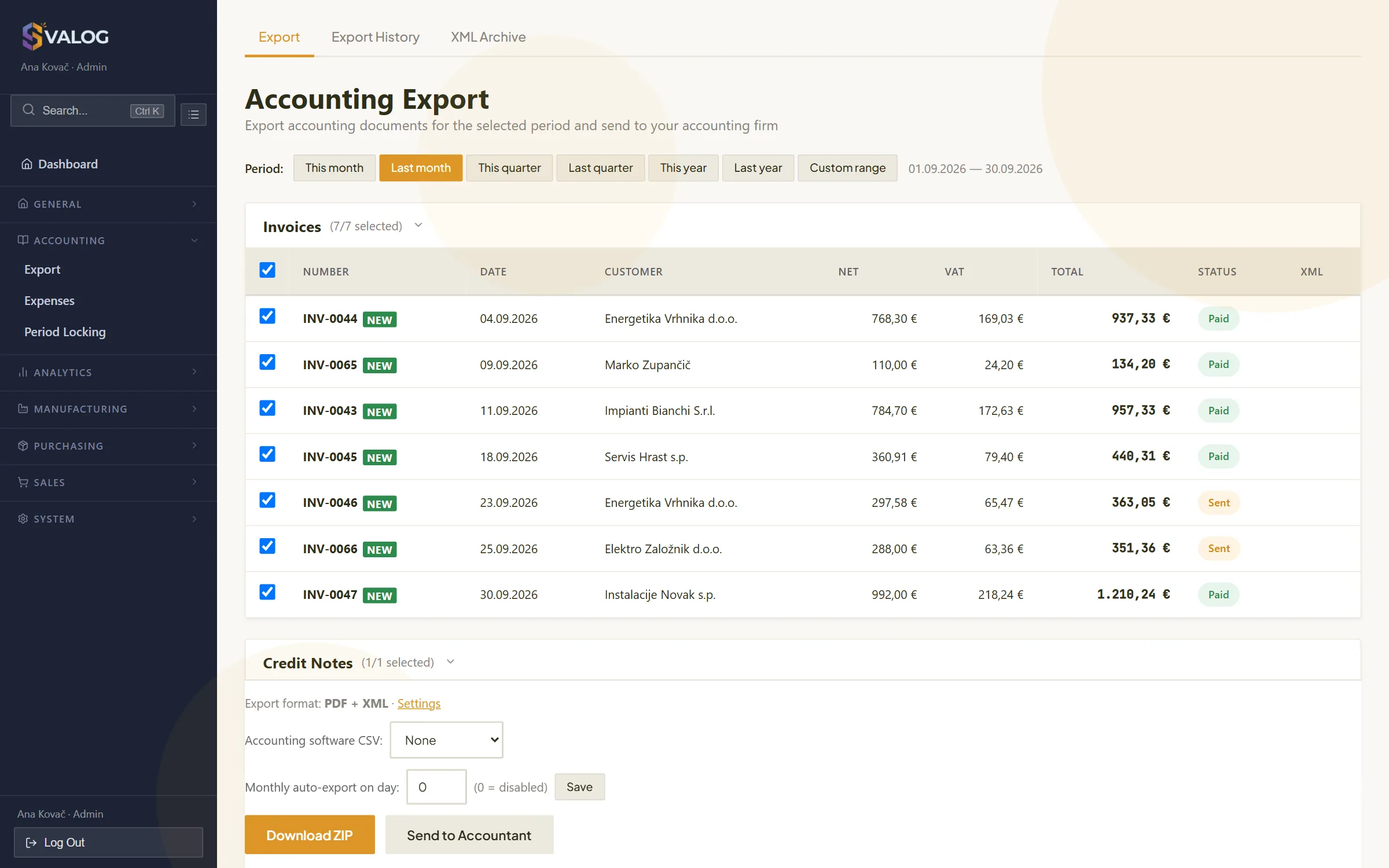Uncheck invoice INV-0044
This screenshot has height=868, width=1389.
click(267, 317)
